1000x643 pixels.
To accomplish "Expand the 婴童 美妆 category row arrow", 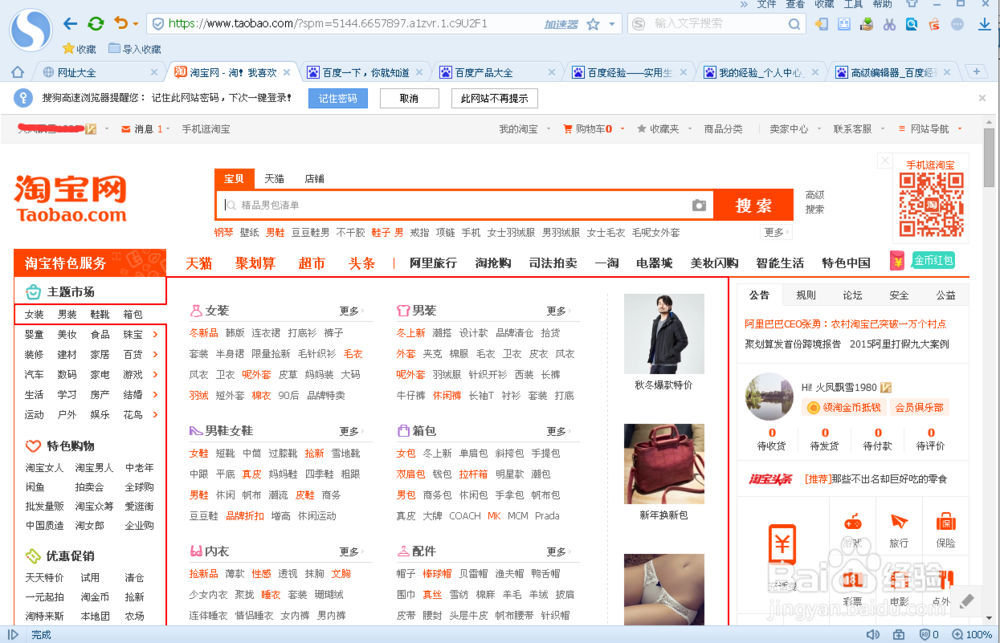I will (155, 334).
